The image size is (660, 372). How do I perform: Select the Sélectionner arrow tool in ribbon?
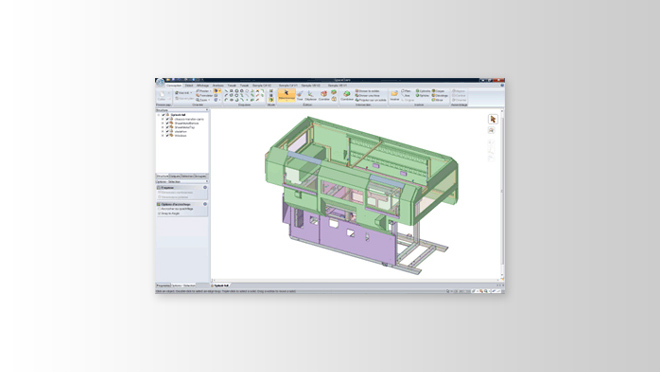tap(286, 95)
